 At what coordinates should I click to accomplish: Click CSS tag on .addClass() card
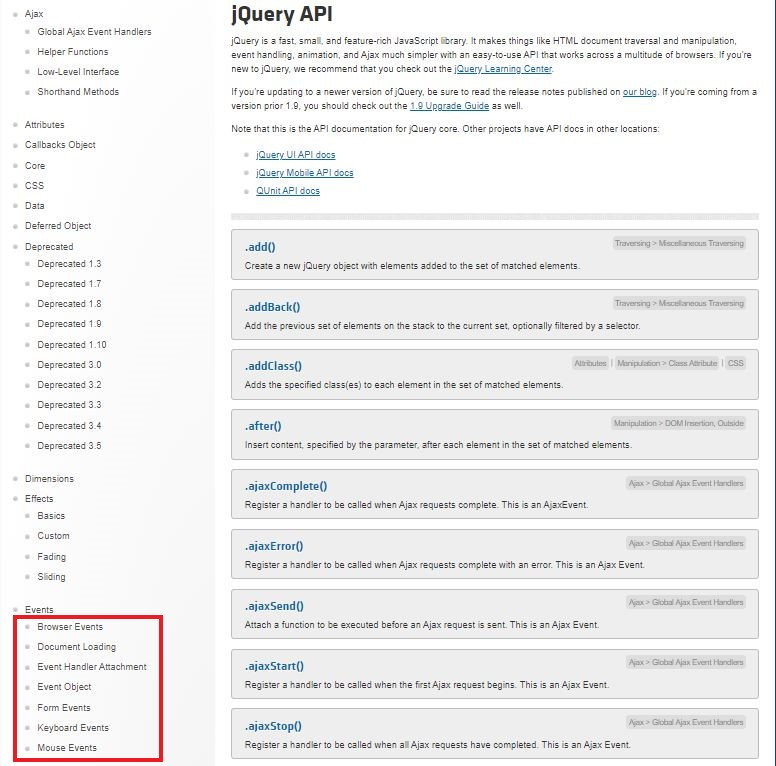735,363
